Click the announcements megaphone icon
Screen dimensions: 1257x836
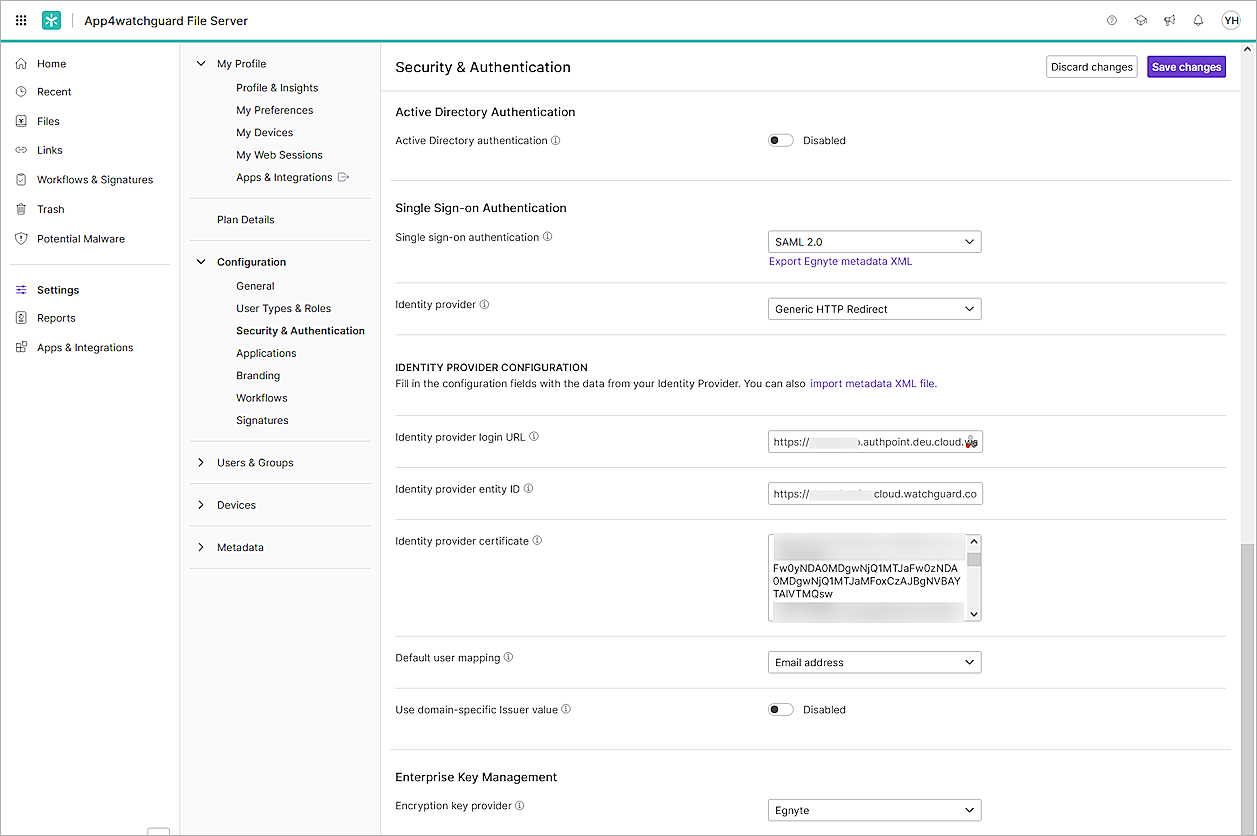tap(1169, 20)
